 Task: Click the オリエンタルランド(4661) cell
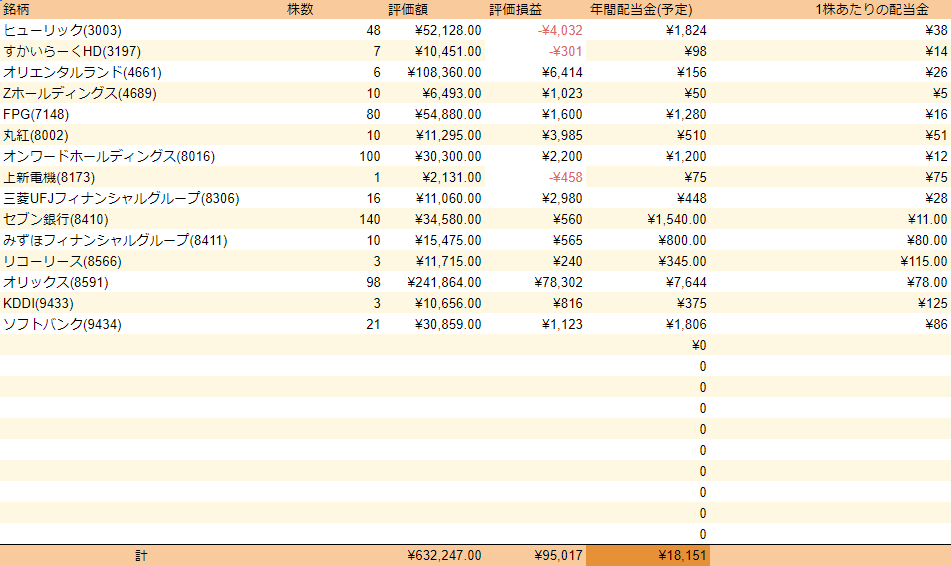click(x=82, y=72)
